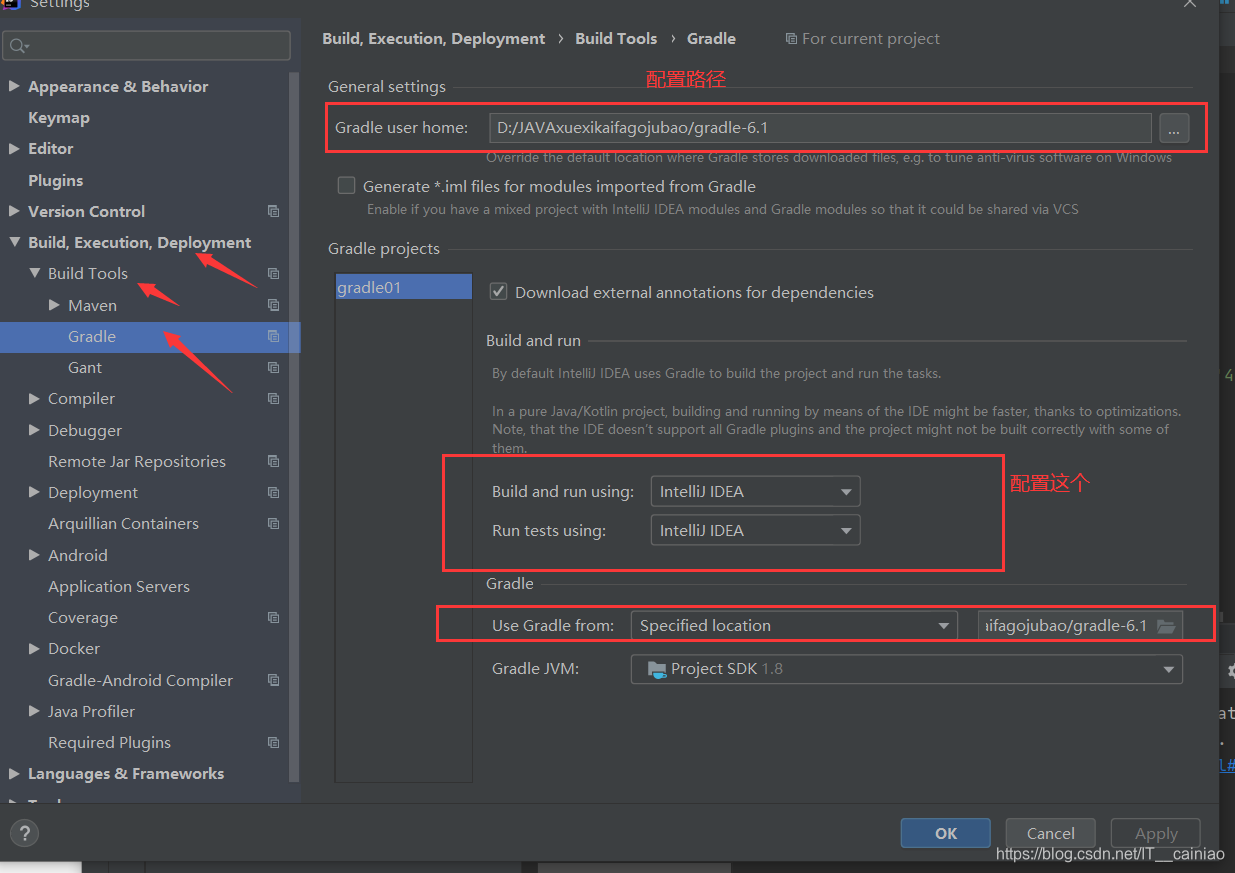
Task: Select Gradle in settings tree
Action: [92, 336]
